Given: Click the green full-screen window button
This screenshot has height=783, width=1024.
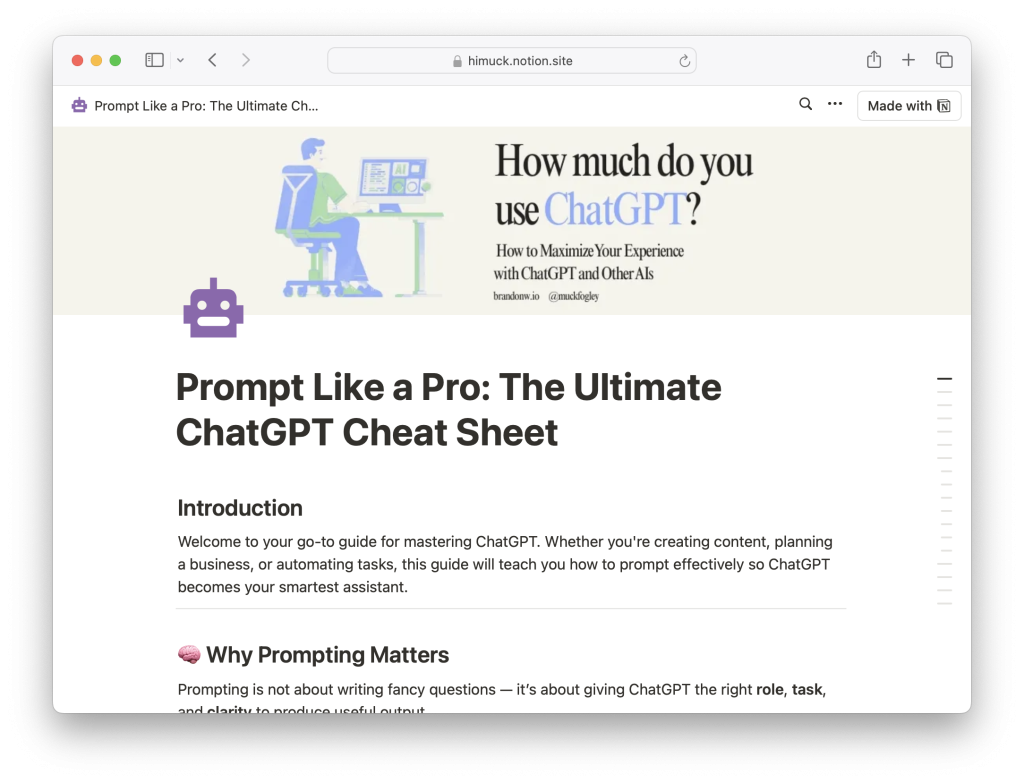Looking at the screenshot, I should (x=115, y=60).
